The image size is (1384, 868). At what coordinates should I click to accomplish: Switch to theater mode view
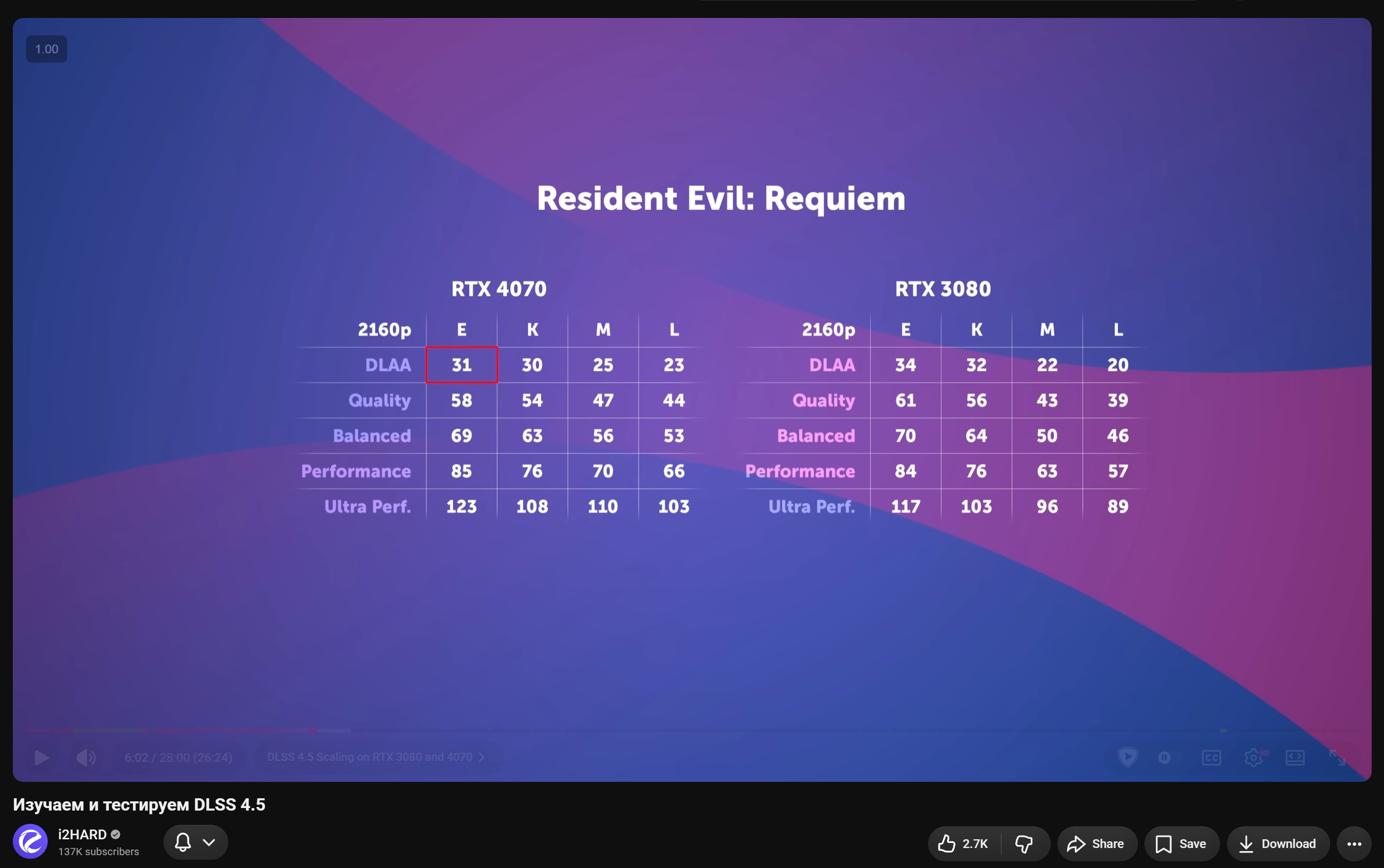pyautogui.click(x=1295, y=757)
